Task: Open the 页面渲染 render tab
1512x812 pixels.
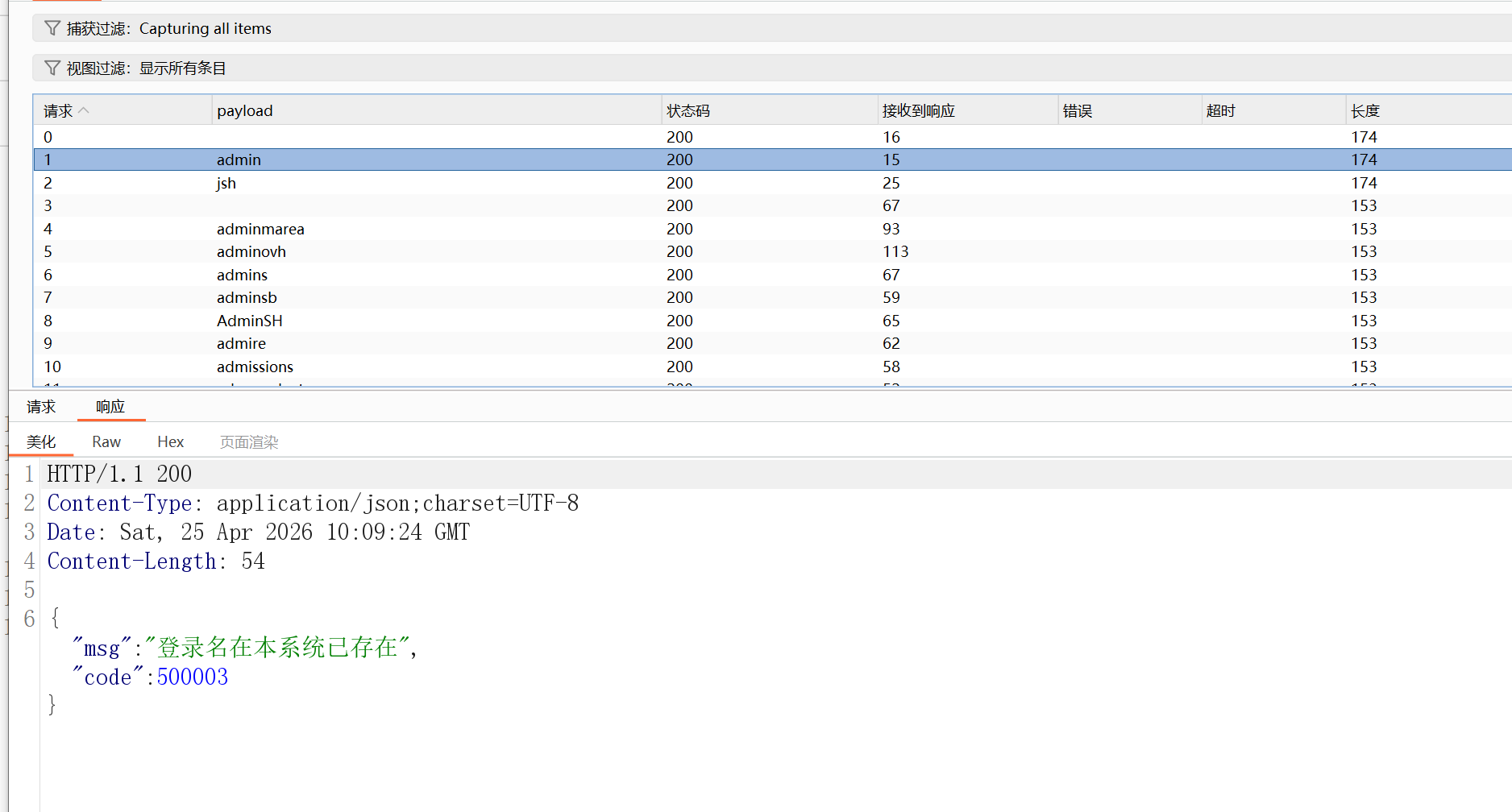Action: tap(249, 441)
